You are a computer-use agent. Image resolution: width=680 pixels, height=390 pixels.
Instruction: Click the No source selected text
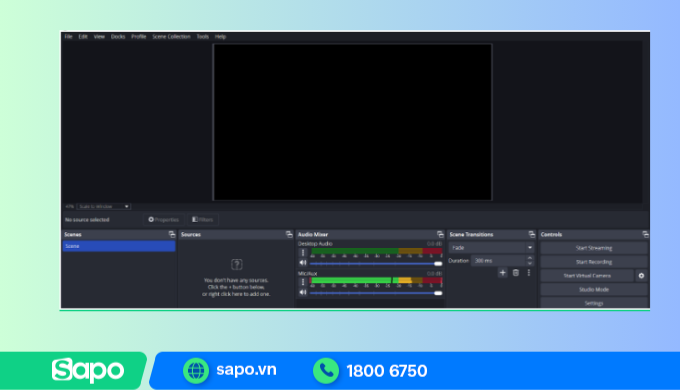[87, 220]
